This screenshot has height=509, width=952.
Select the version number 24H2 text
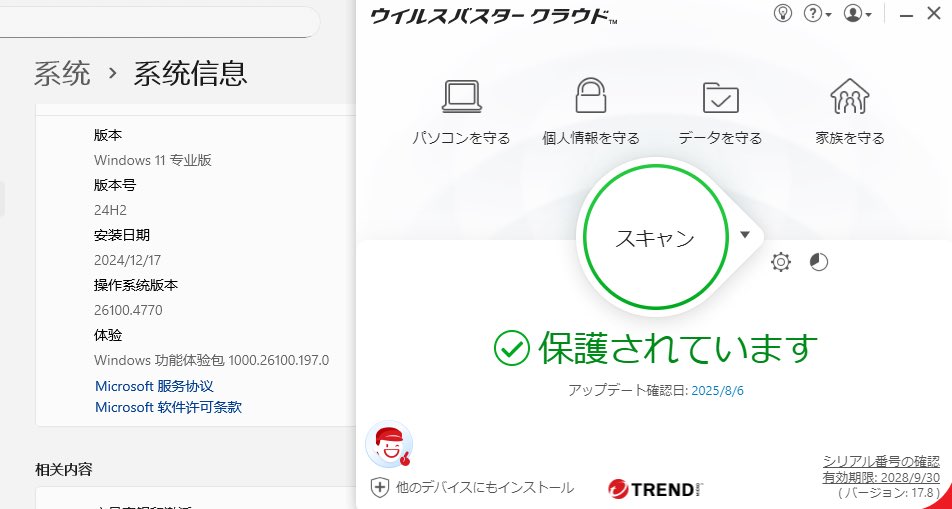click(x=110, y=210)
